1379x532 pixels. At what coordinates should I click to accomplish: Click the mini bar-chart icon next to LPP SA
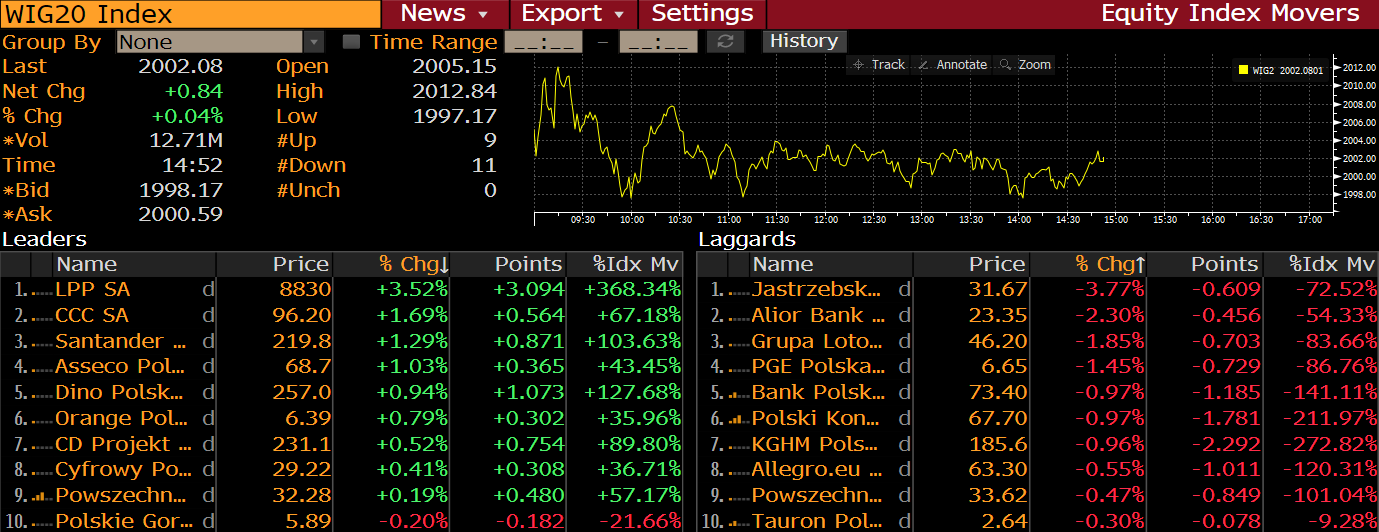(x=41, y=290)
